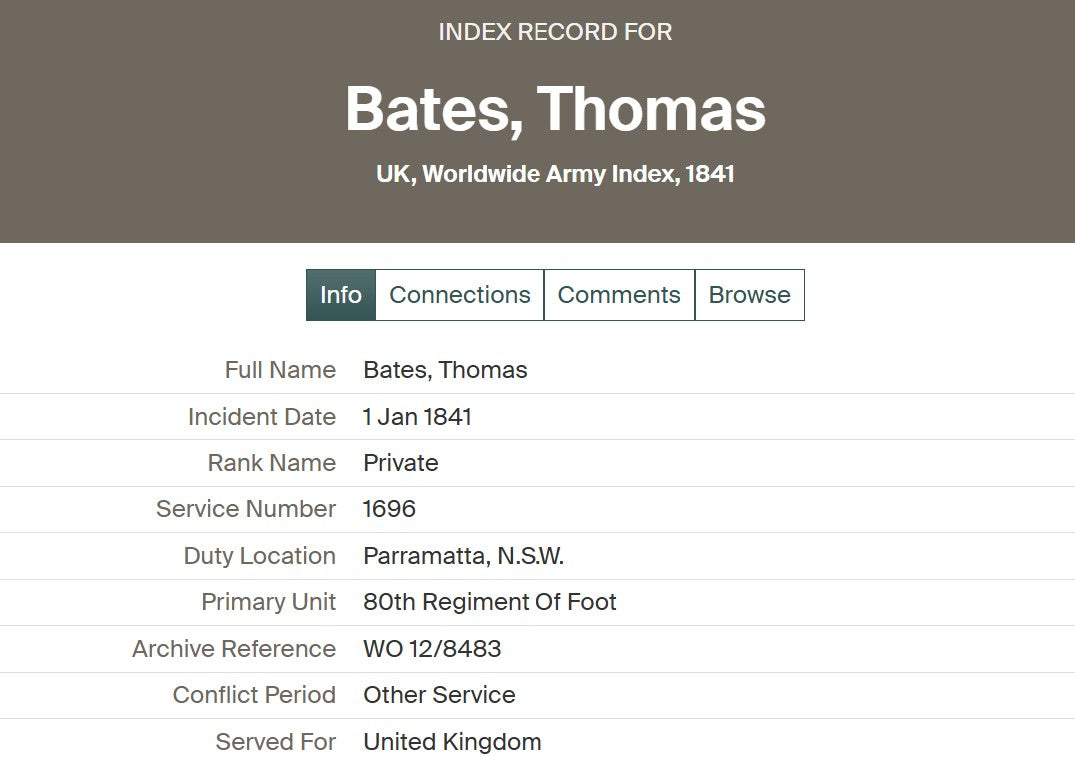
Task: Click the rank value Private
Action: [x=400, y=463]
